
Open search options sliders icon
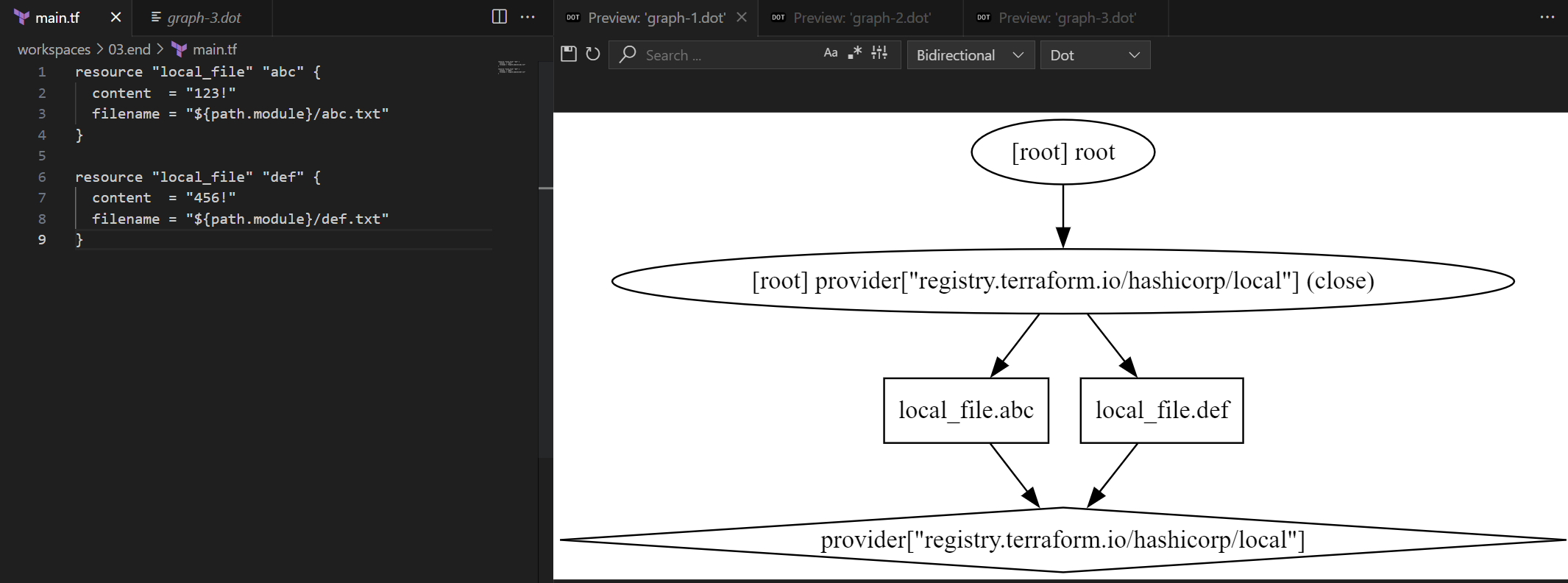pos(879,53)
